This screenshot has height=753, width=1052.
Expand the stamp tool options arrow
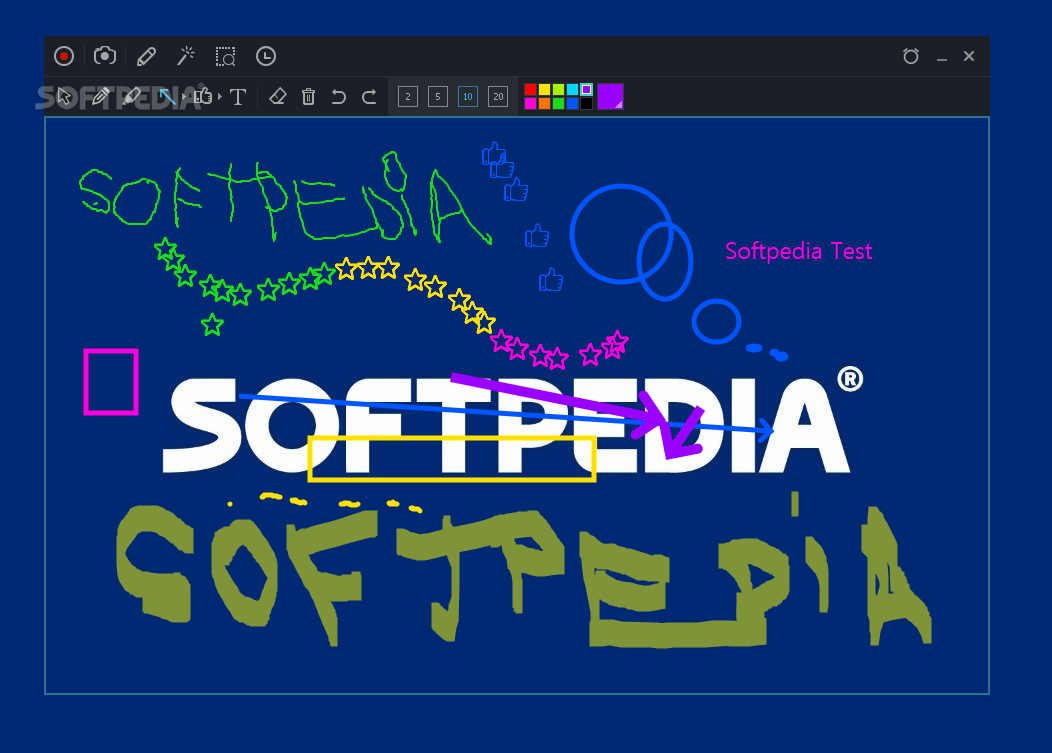(220, 97)
